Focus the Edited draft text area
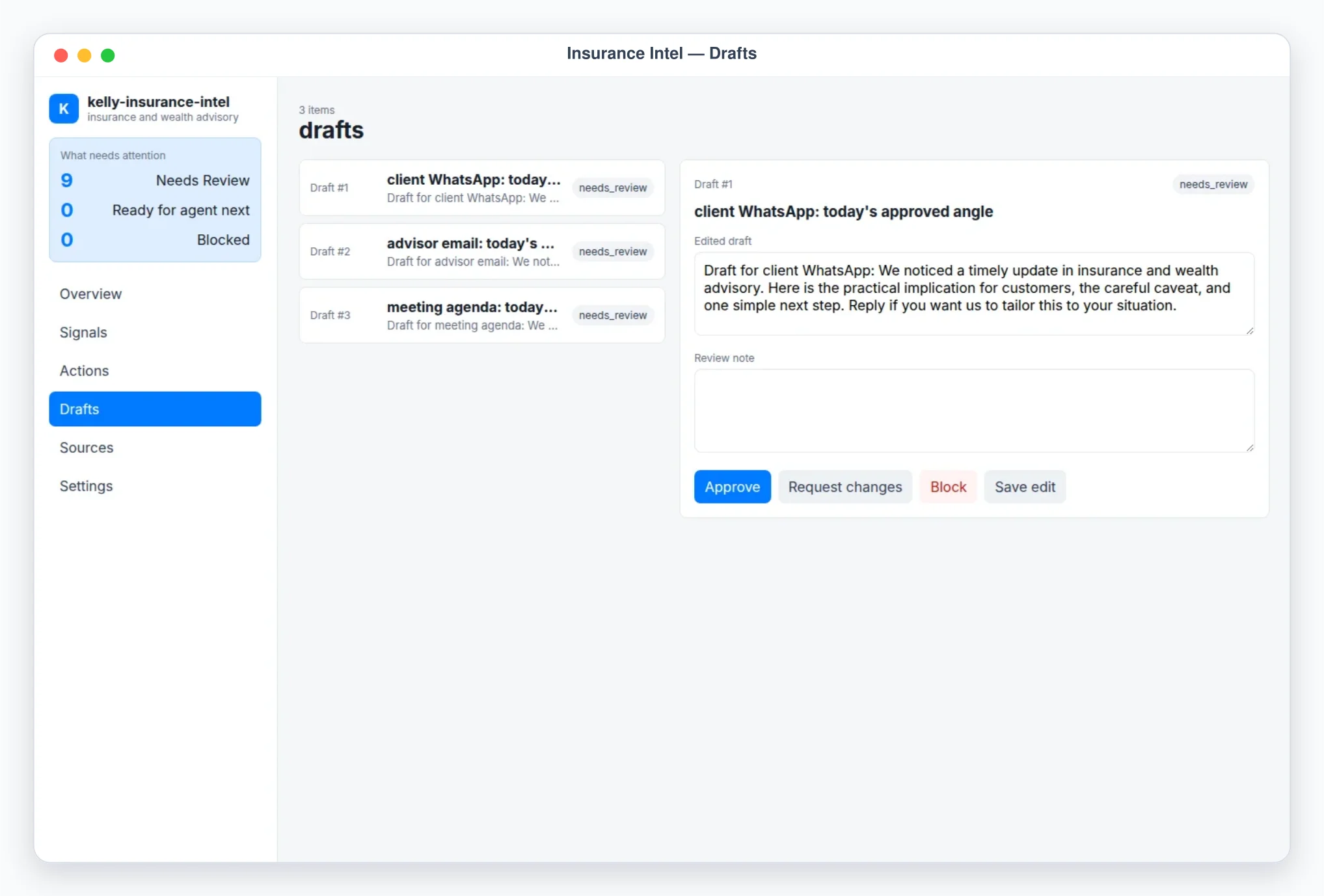The image size is (1324, 896). pos(974,294)
